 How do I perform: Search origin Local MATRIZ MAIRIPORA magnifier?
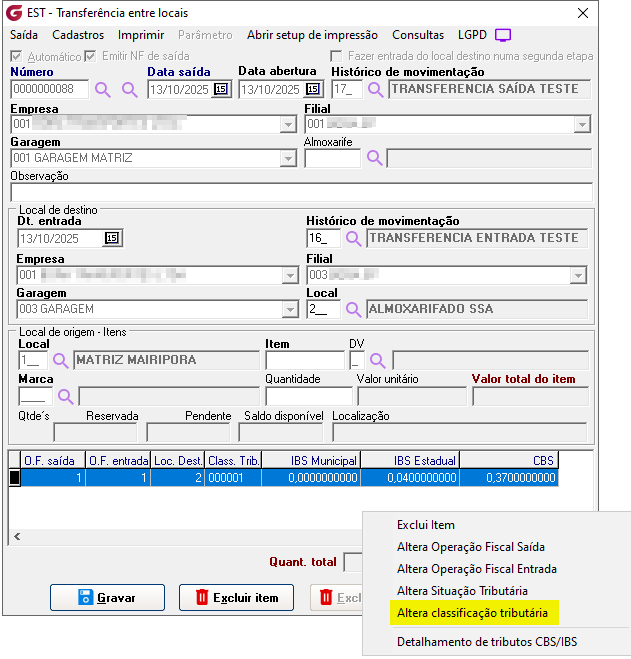tap(60, 361)
